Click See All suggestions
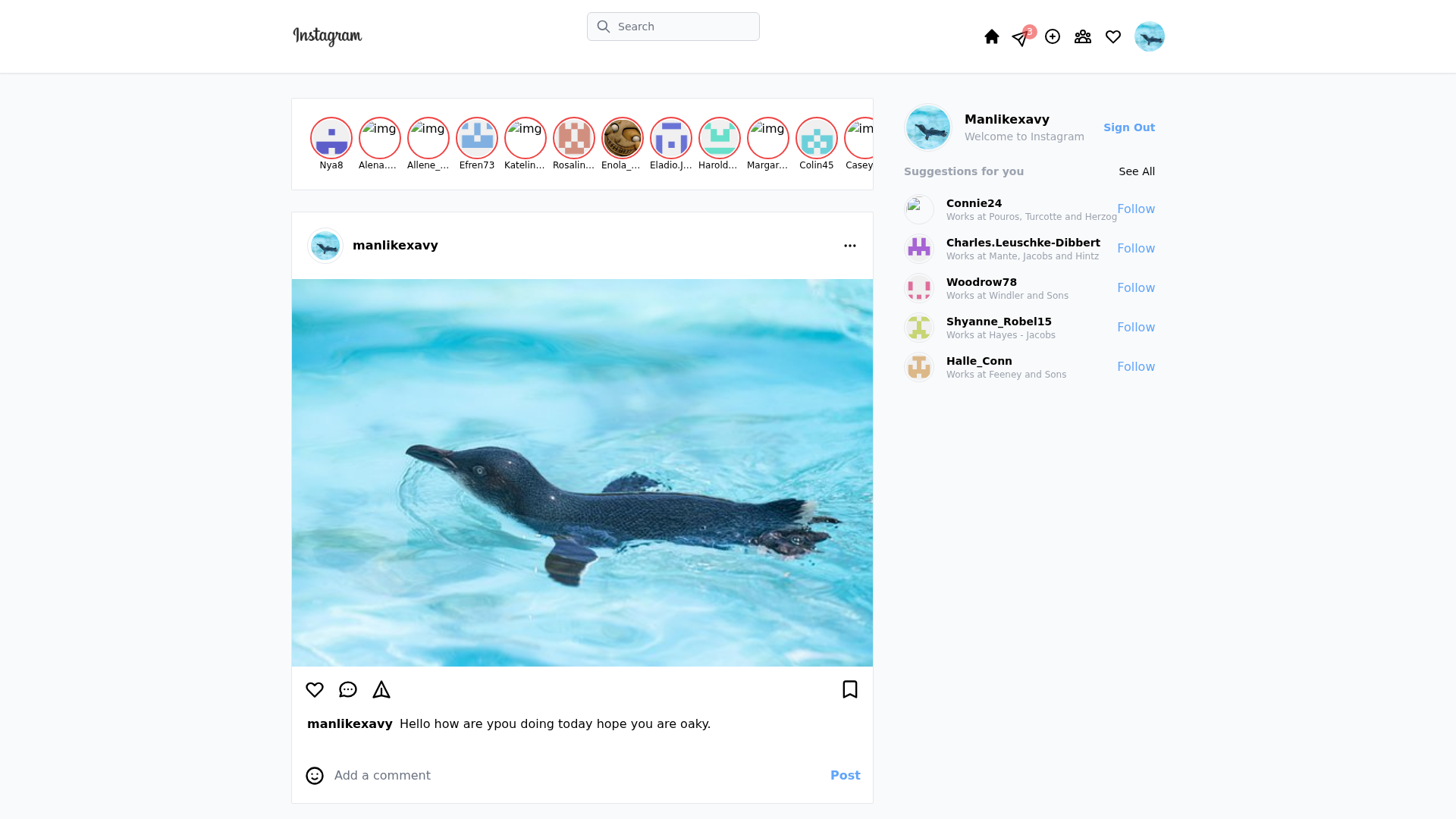This screenshot has width=1456, height=819. pos(1136,171)
